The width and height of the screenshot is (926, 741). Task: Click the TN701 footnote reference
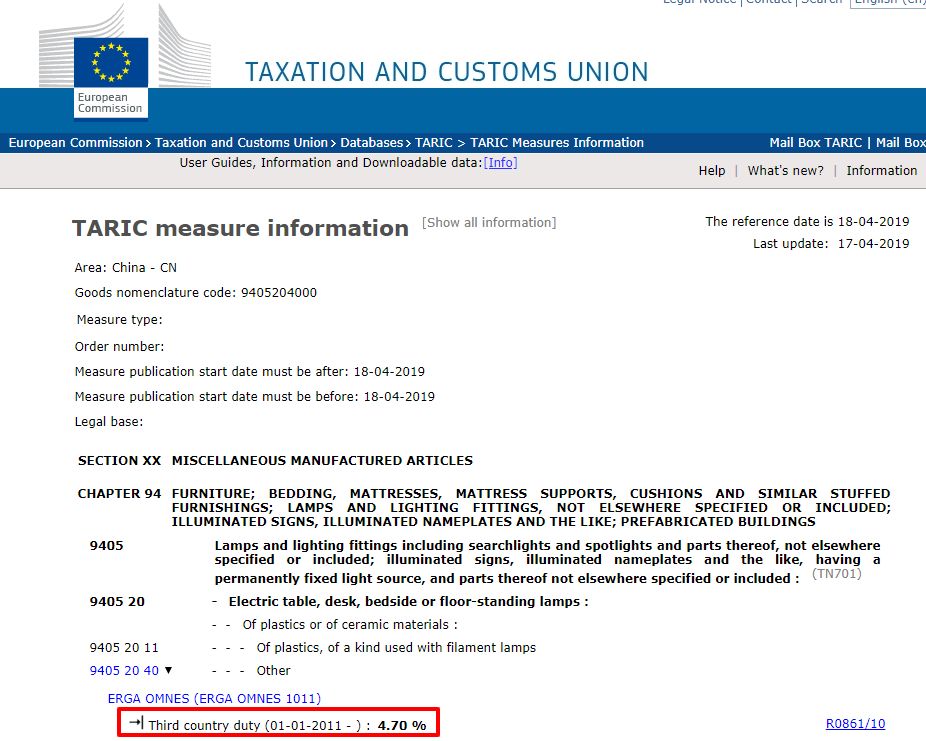[837, 573]
